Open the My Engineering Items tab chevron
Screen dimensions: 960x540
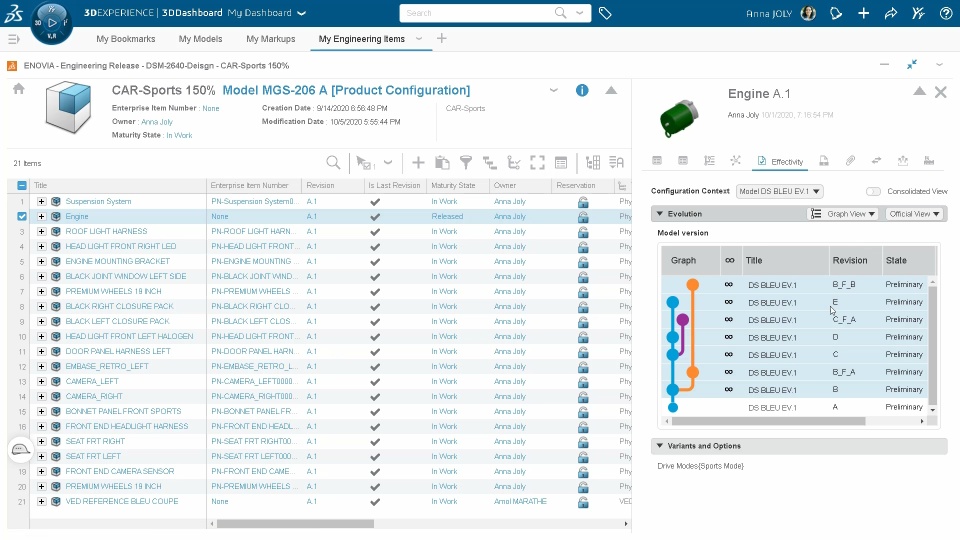(x=419, y=39)
